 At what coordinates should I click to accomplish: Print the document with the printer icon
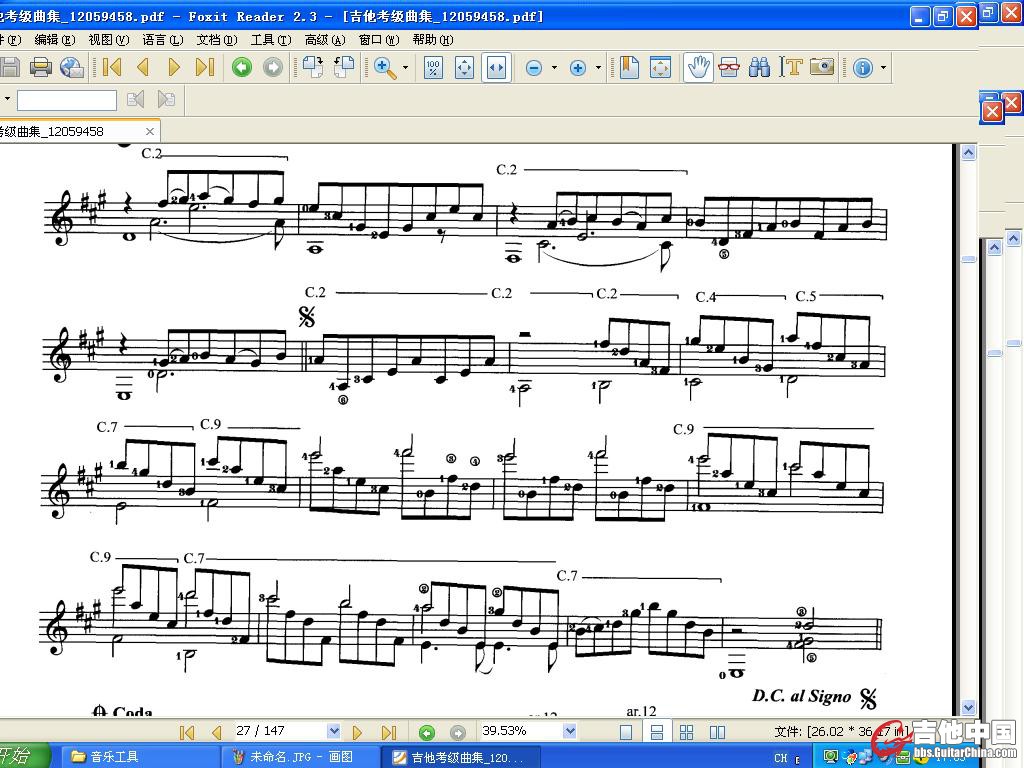point(40,67)
